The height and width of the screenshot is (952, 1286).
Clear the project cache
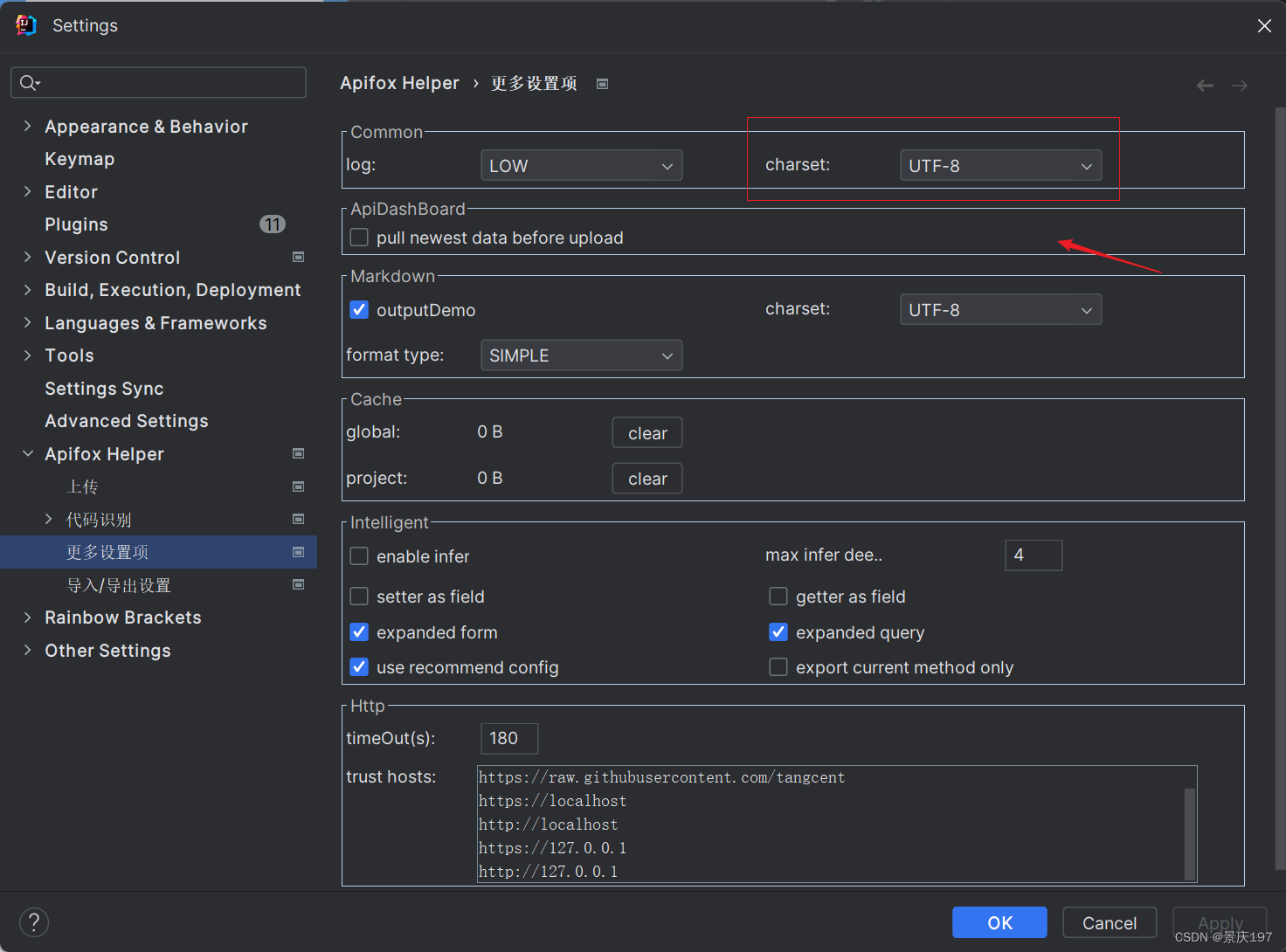point(647,479)
